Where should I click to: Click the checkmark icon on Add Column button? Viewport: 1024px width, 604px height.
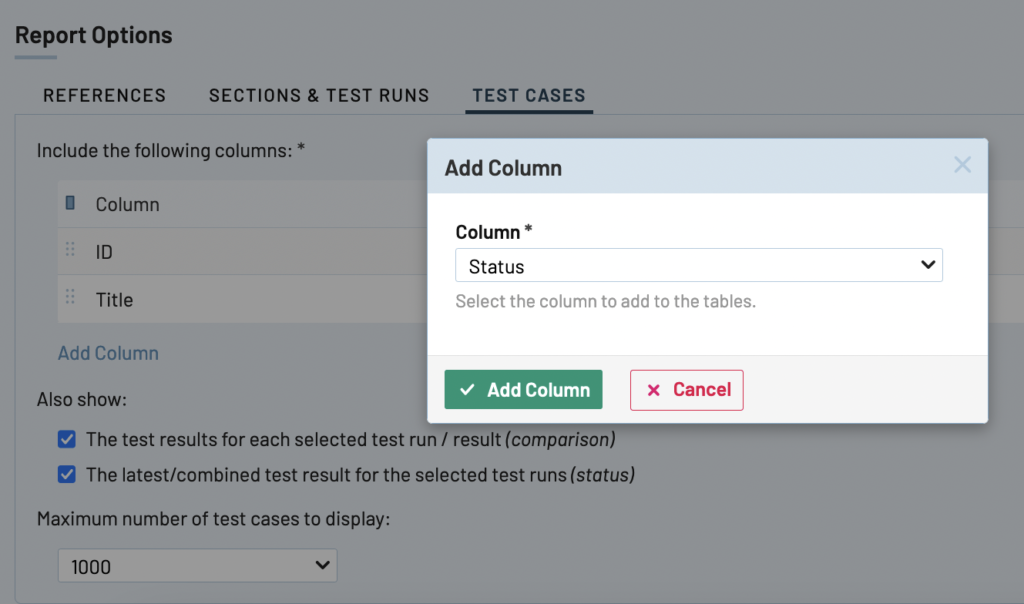click(467, 390)
